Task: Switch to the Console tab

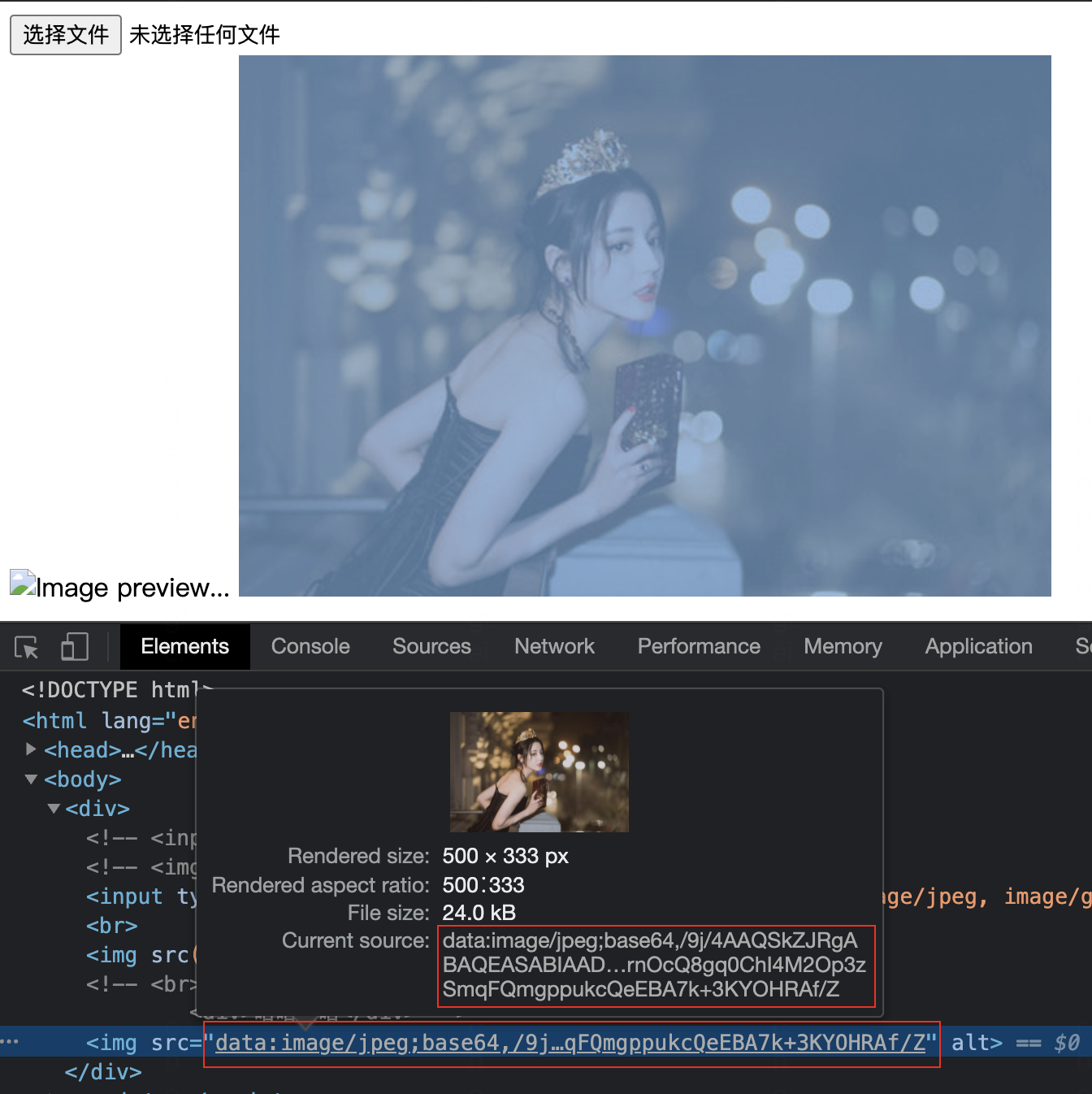Action: [x=310, y=646]
